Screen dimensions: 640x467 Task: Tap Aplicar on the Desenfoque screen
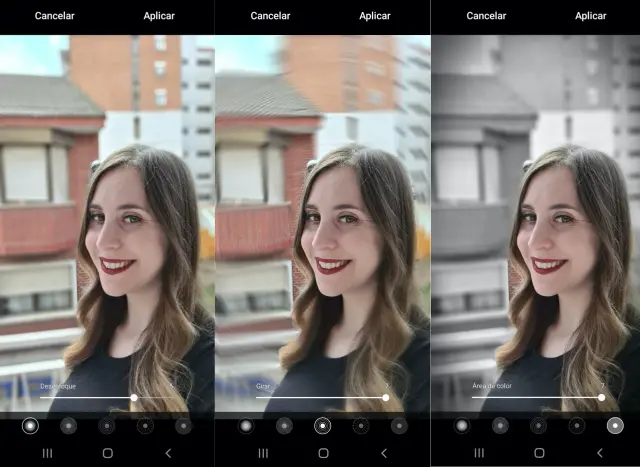pyautogui.click(x=159, y=16)
